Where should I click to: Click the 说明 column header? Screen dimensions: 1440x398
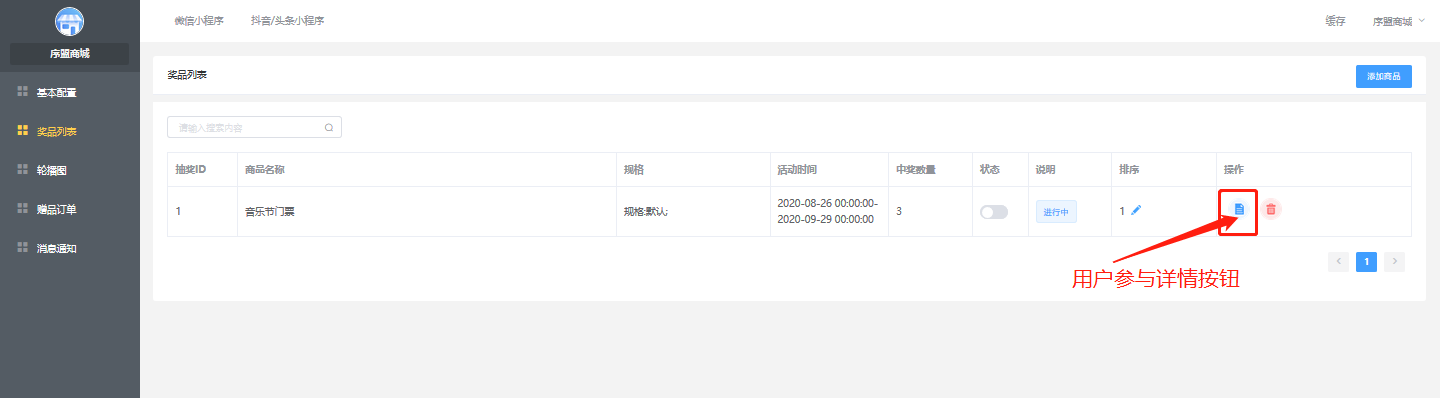(x=1046, y=169)
